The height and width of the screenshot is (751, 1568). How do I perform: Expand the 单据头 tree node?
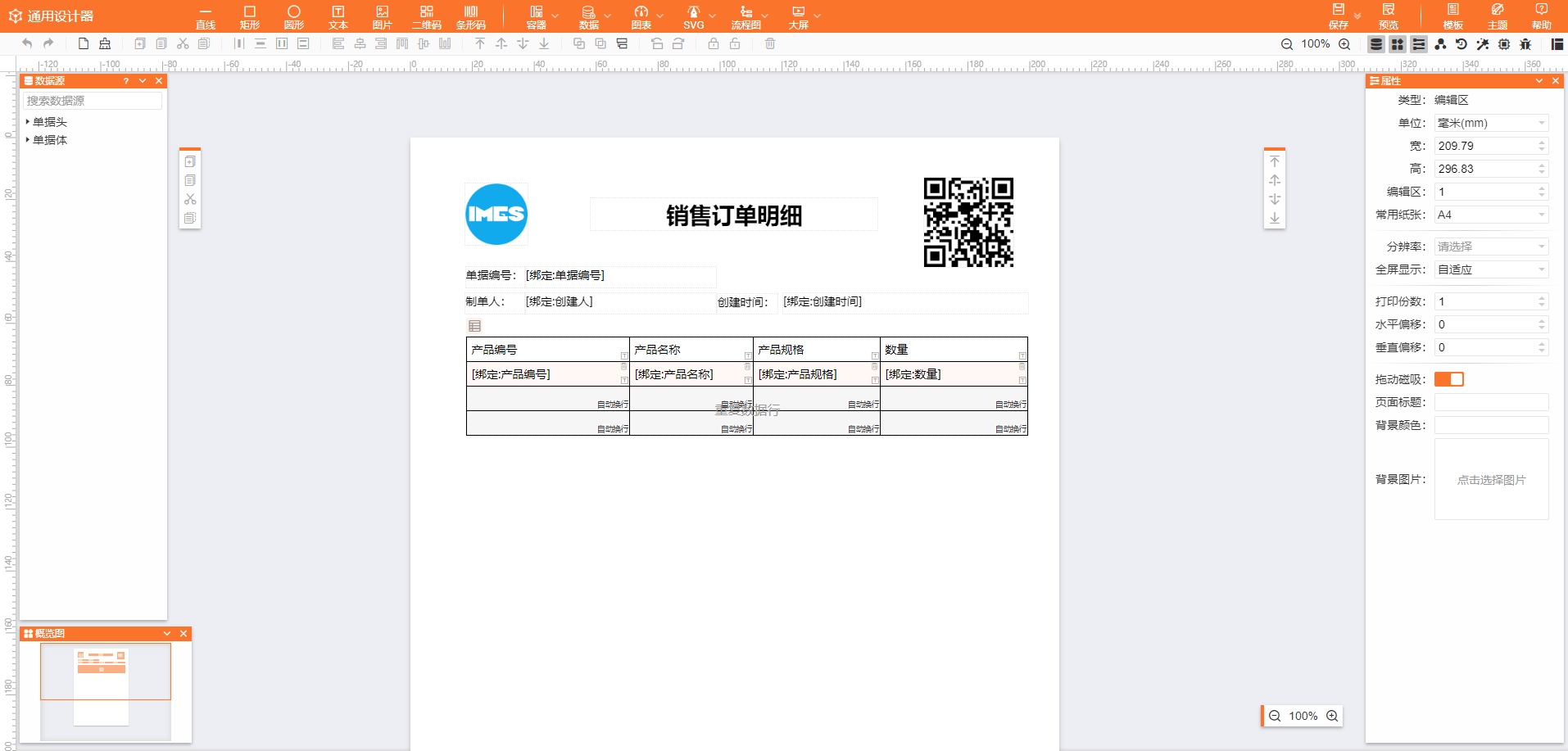click(28, 122)
